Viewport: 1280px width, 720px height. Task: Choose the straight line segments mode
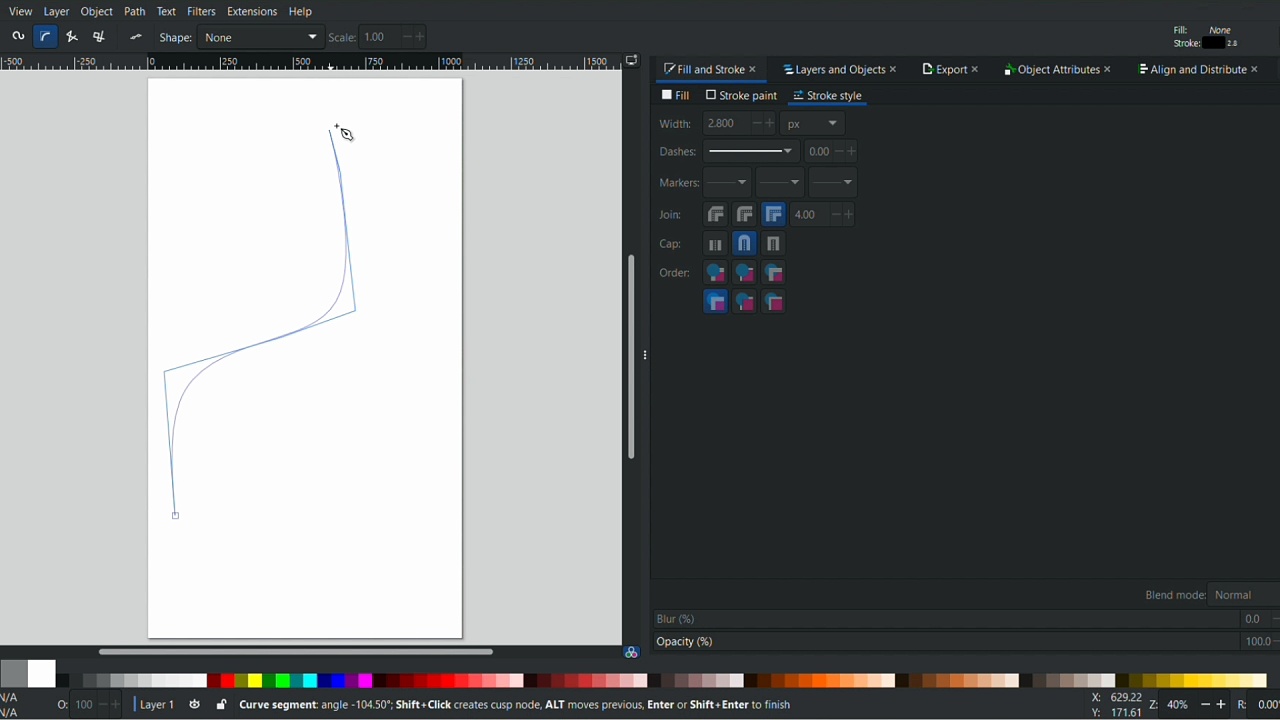pos(72,37)
